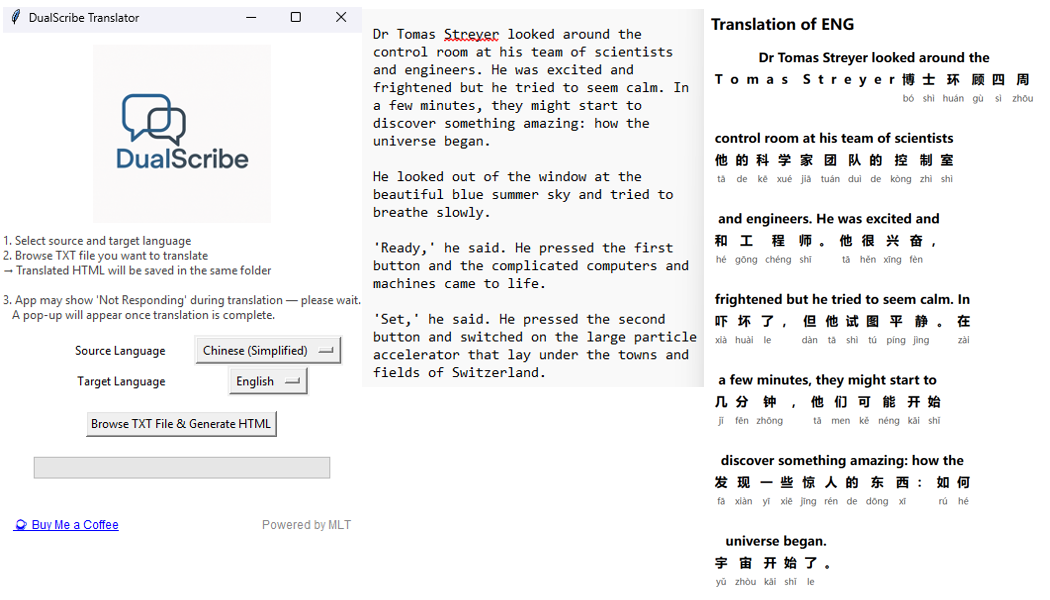The width and height of the screenshot is (1050, 600).
Task: Click the Target Language label
Action: (x=121, y=382)
